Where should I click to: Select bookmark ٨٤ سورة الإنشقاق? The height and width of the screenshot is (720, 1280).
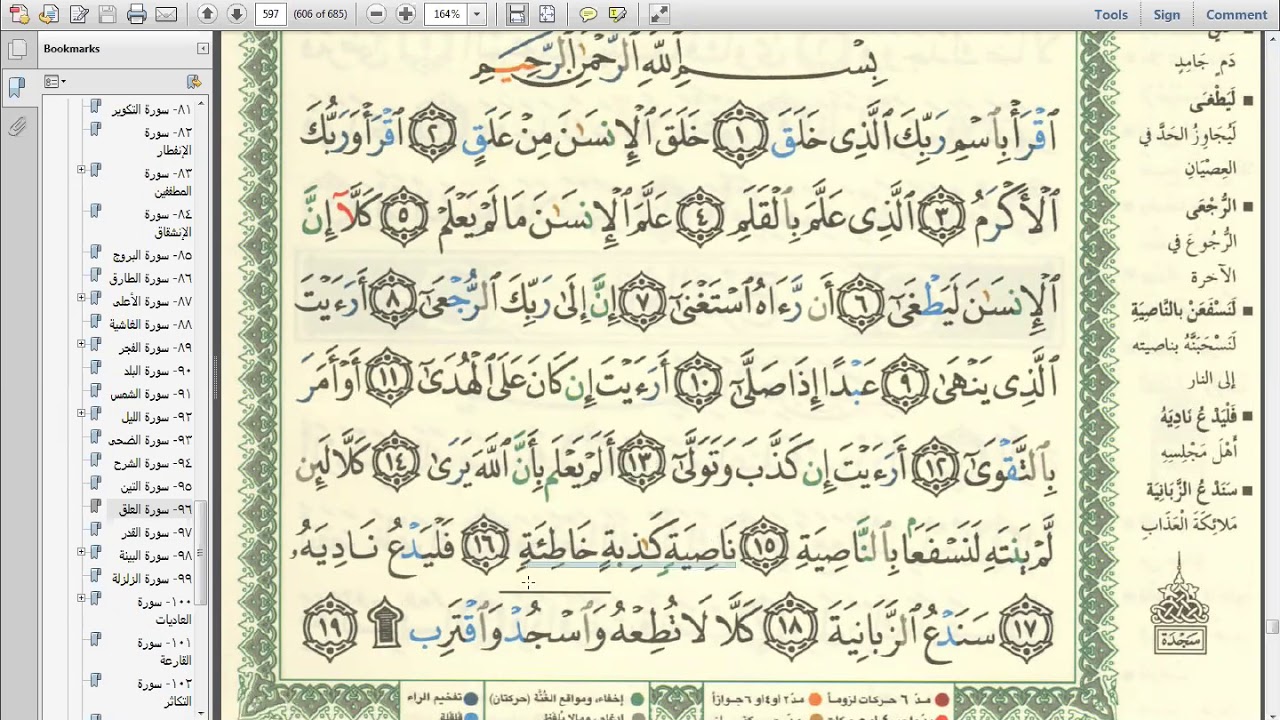click(x=166, y=223)
